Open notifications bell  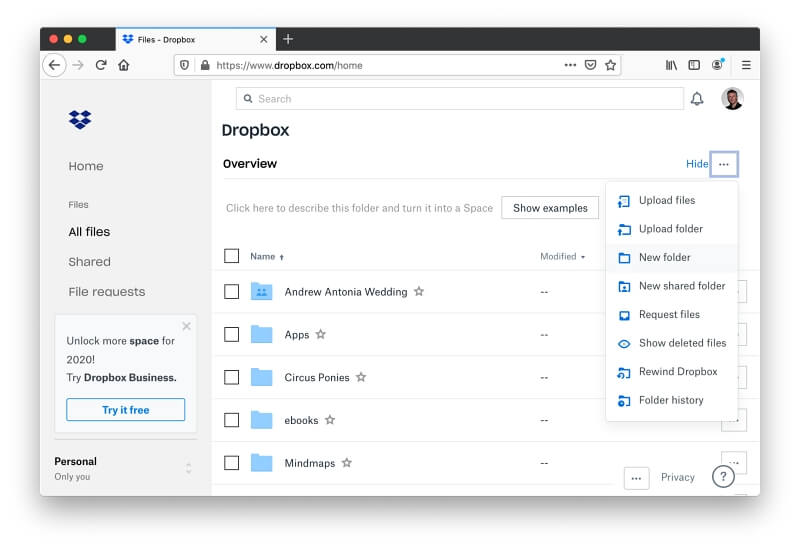coord(697,98)
